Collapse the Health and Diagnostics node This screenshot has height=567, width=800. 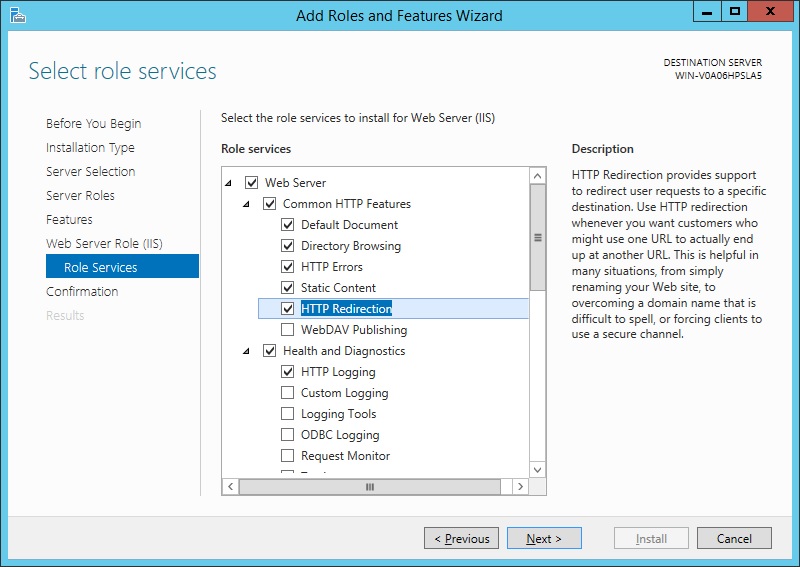[x=246, y=351]
